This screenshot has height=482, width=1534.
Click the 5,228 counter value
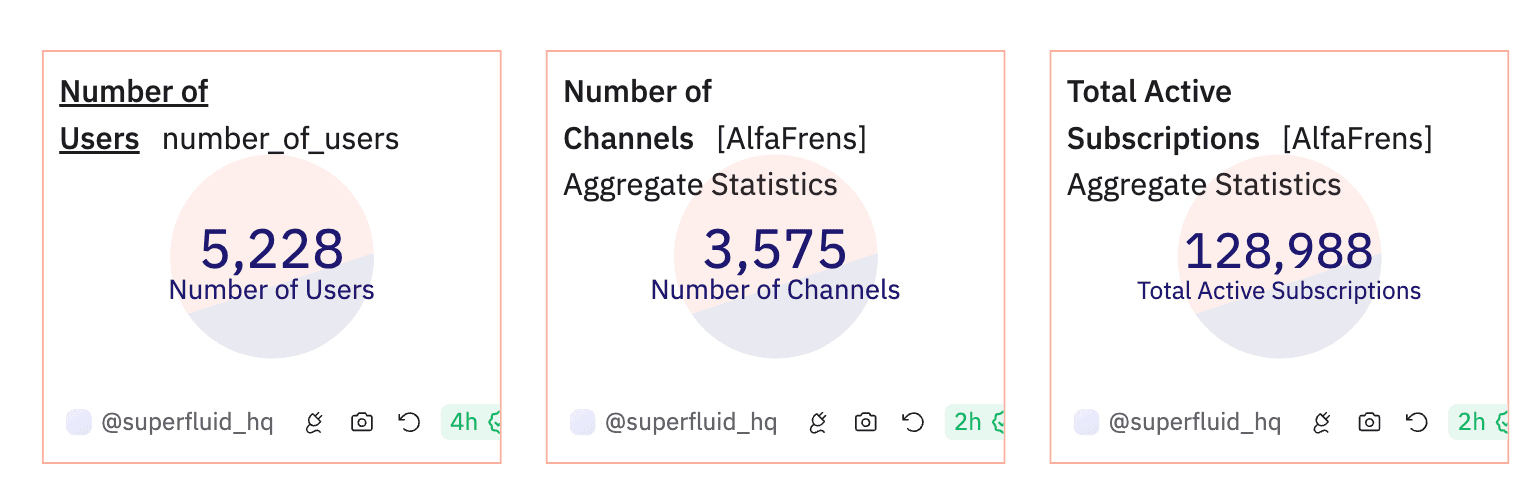point(272,250)
